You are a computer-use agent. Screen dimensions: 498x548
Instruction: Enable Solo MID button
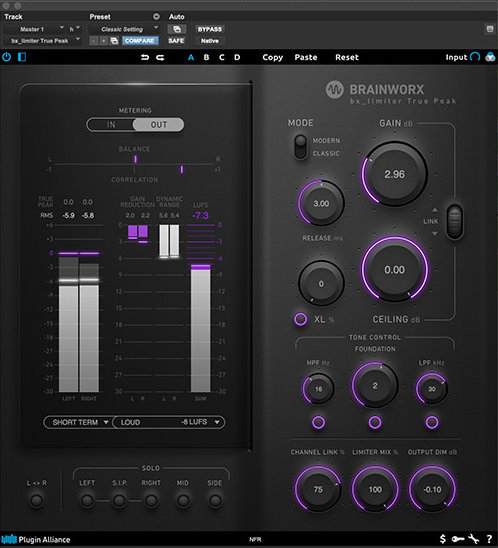(x=183, y=500)
